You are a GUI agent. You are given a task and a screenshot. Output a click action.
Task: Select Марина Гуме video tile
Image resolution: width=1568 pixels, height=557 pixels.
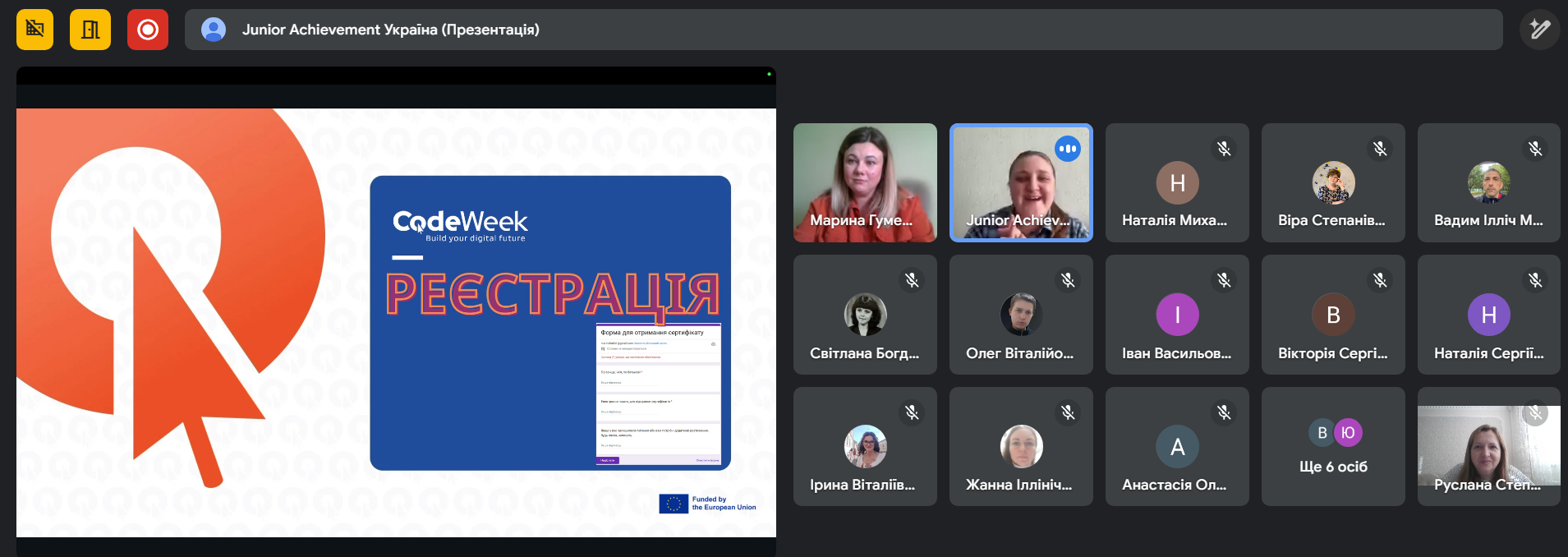pos(865,182)
